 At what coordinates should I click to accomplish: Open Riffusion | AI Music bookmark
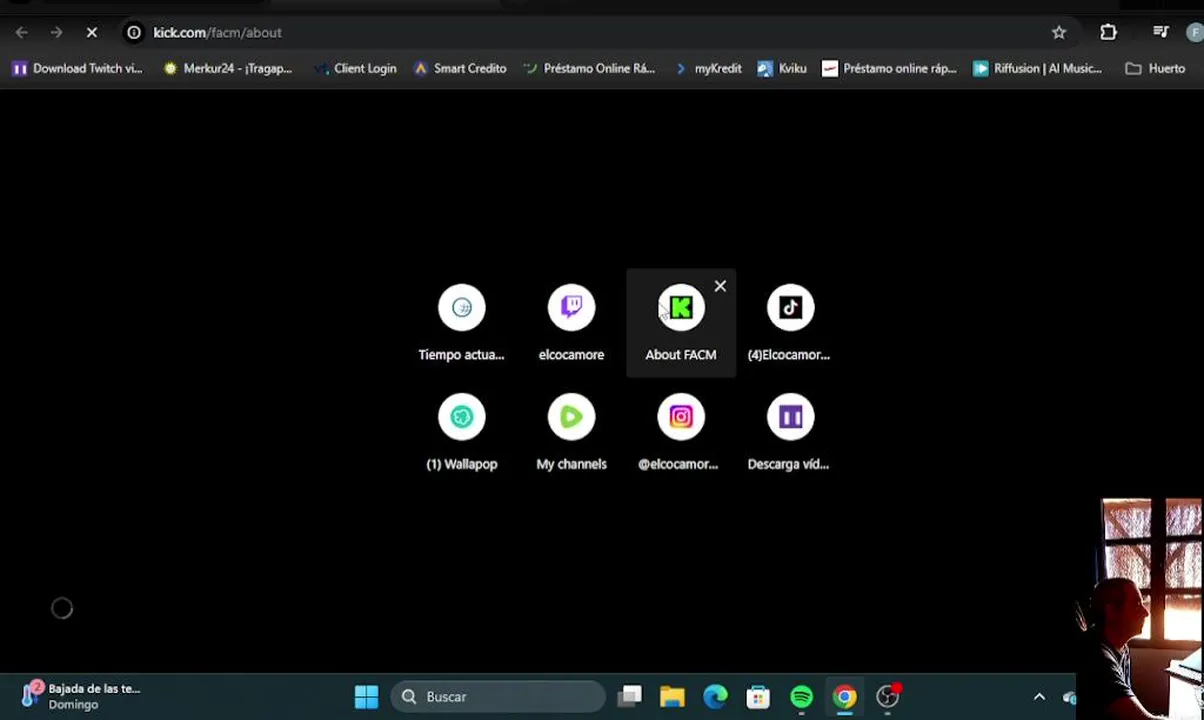pyautogui.click(x=1037, y=69)
